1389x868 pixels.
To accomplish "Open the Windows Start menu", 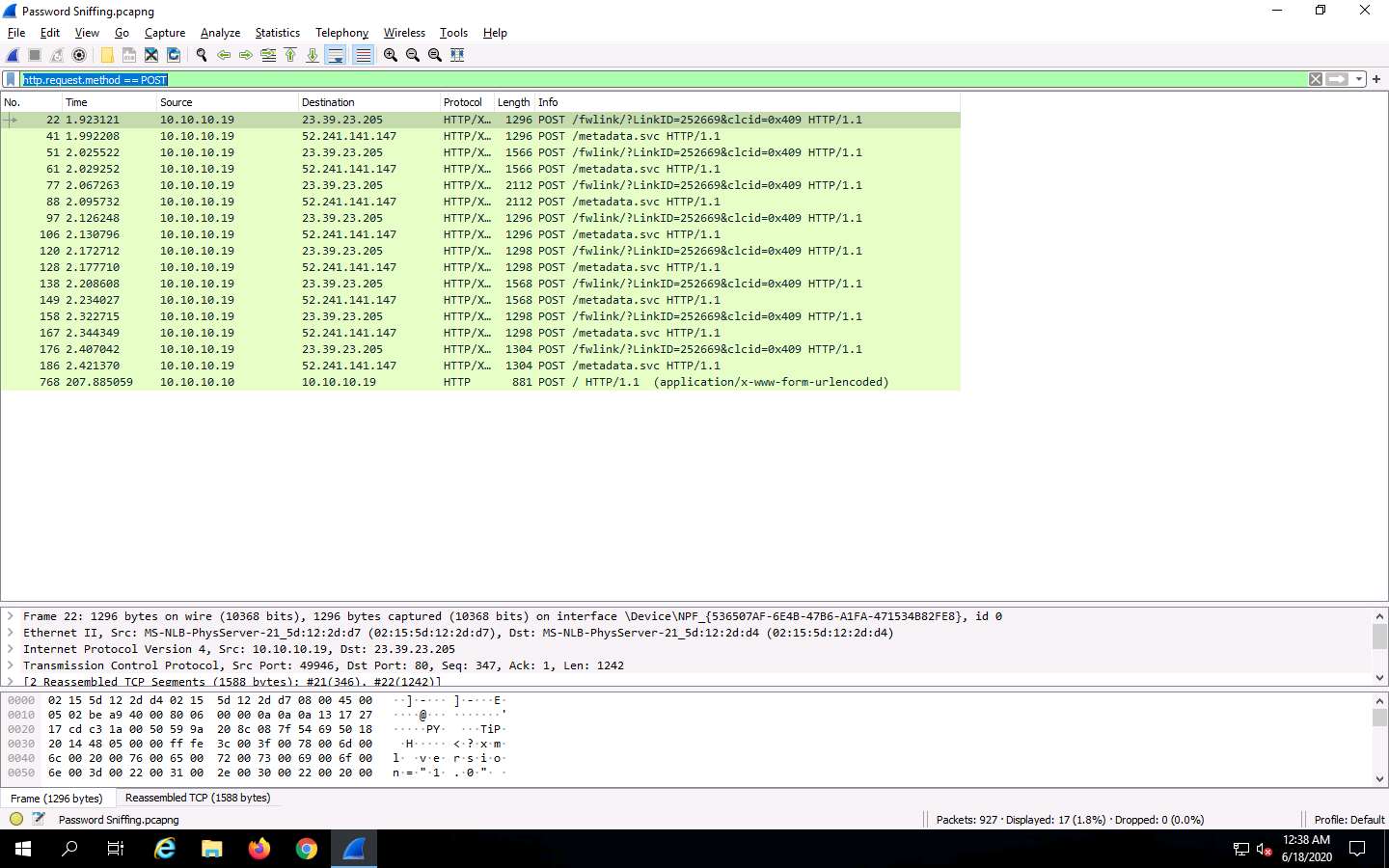I will (x=23, y=849).
